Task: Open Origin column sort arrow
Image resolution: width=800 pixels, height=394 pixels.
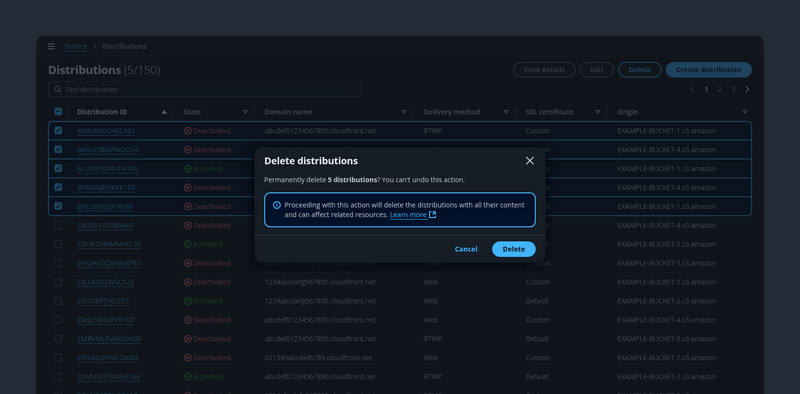Action: click(745, 112)
